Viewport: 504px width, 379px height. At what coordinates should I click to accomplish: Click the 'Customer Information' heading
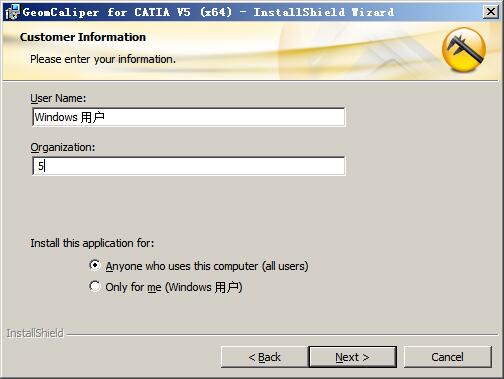tap(83, 37)
